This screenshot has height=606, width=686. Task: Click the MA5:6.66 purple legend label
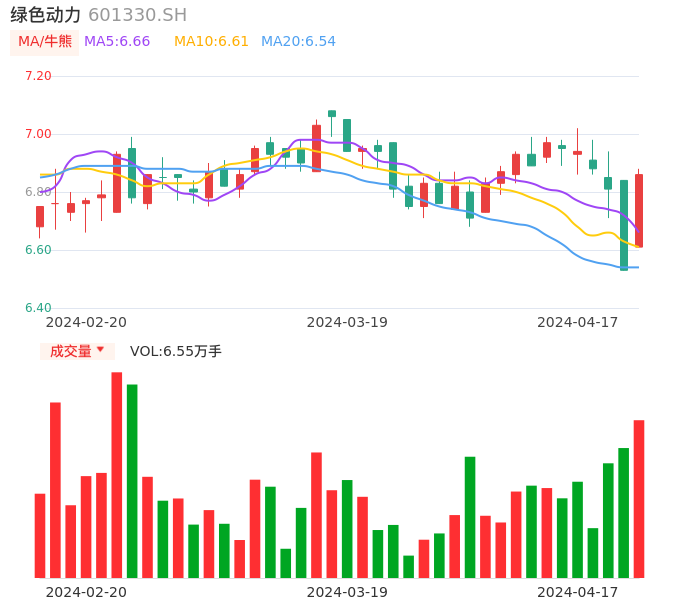point(117,42)
